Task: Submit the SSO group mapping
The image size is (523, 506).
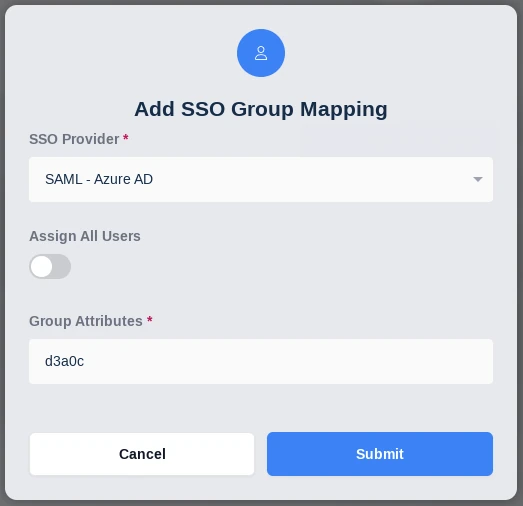Action: [380, 454]
